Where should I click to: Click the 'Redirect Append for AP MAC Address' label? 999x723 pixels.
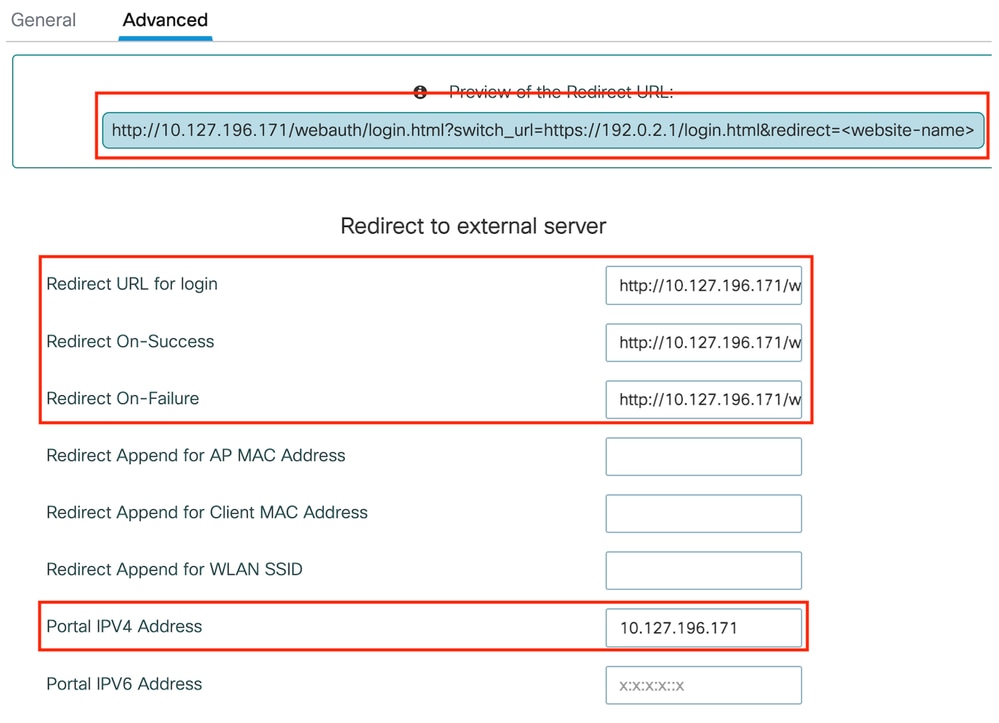(x=196, y=455)
